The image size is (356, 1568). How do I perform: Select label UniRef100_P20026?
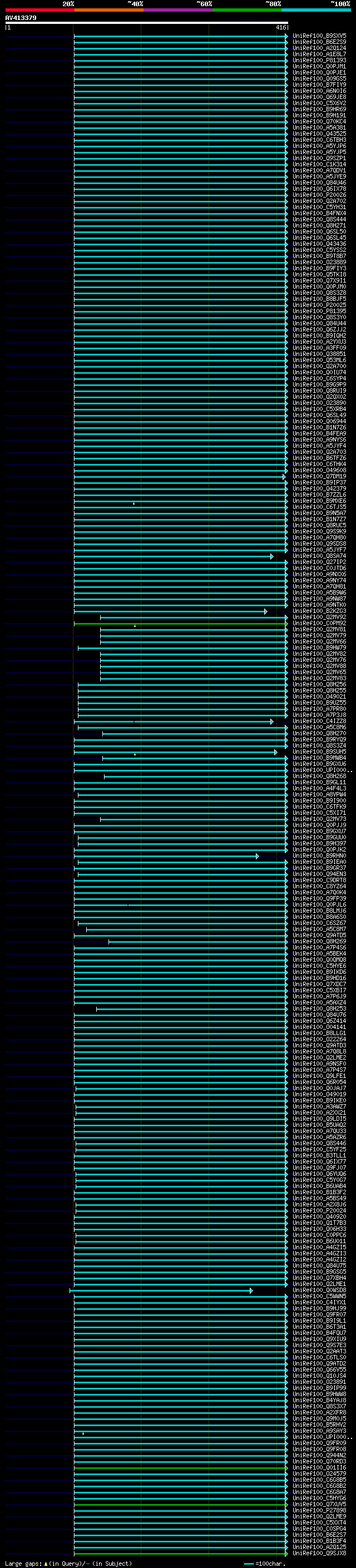tap(319, 195)
